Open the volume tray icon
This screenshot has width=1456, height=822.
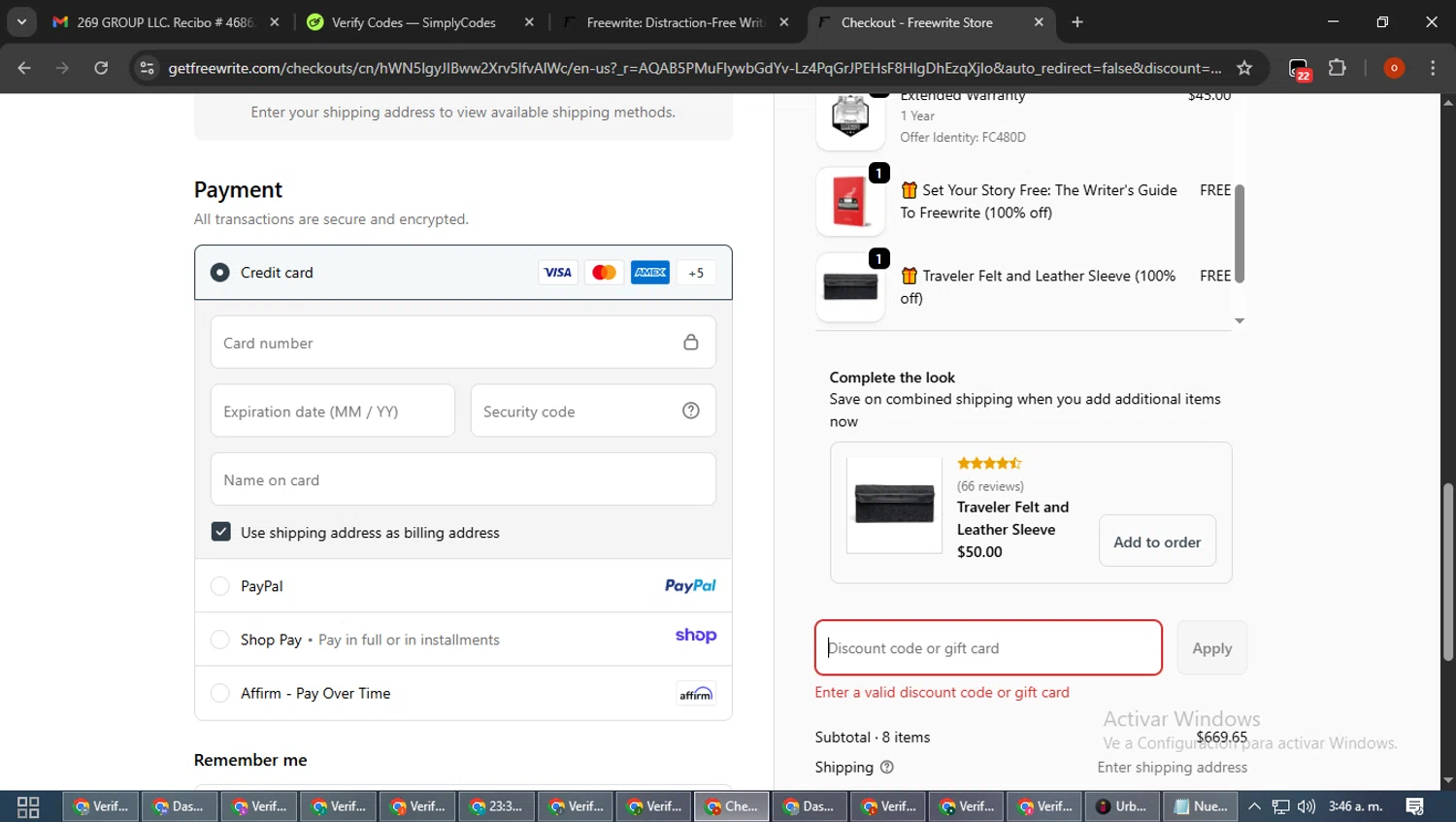(x=1307, y=806)
